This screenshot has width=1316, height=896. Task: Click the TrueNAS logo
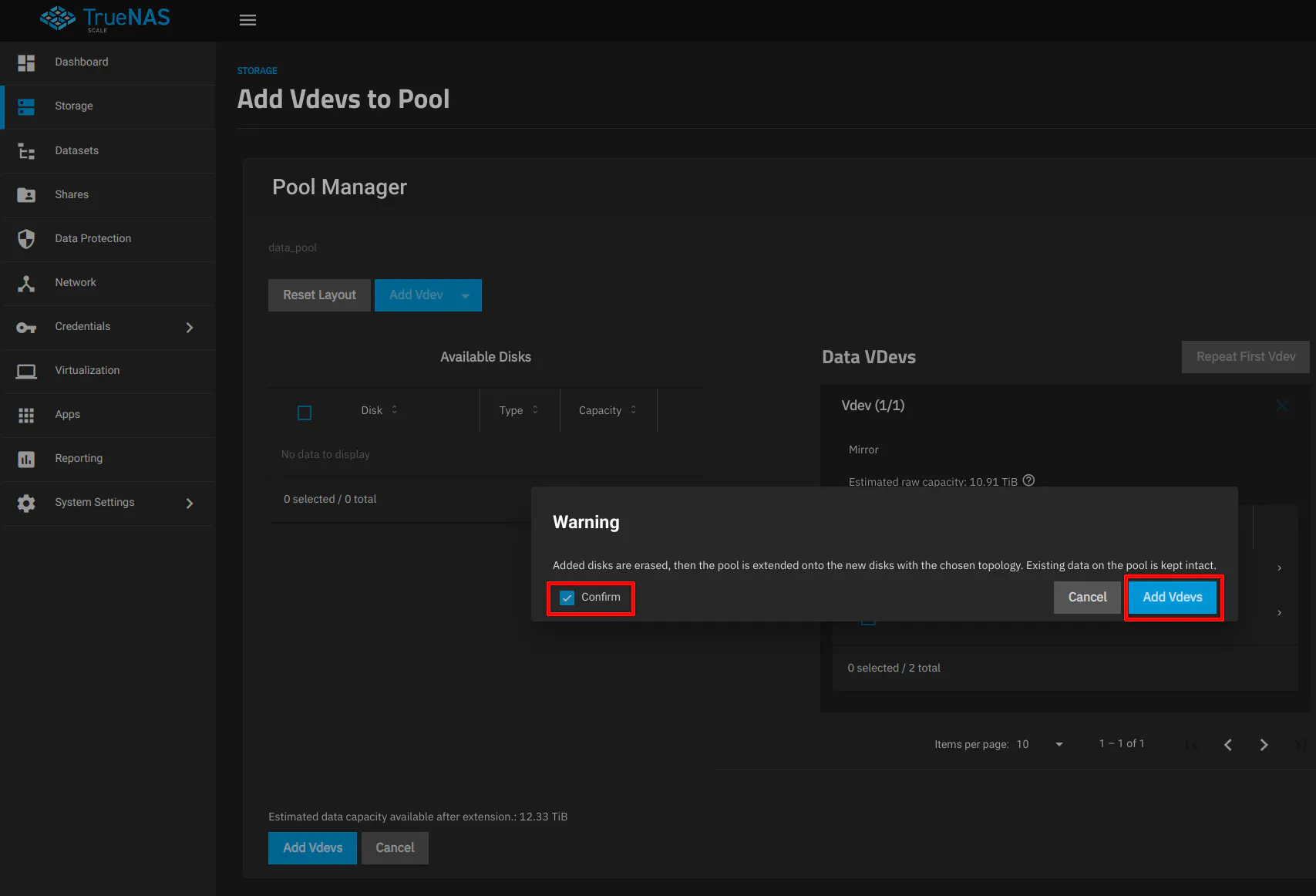[x=106, y=19]
